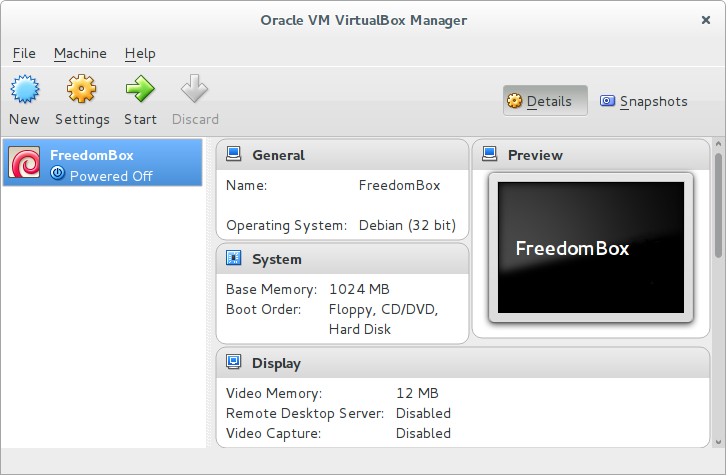
Task: Click the System section chip icon
Action: [233, 257]
